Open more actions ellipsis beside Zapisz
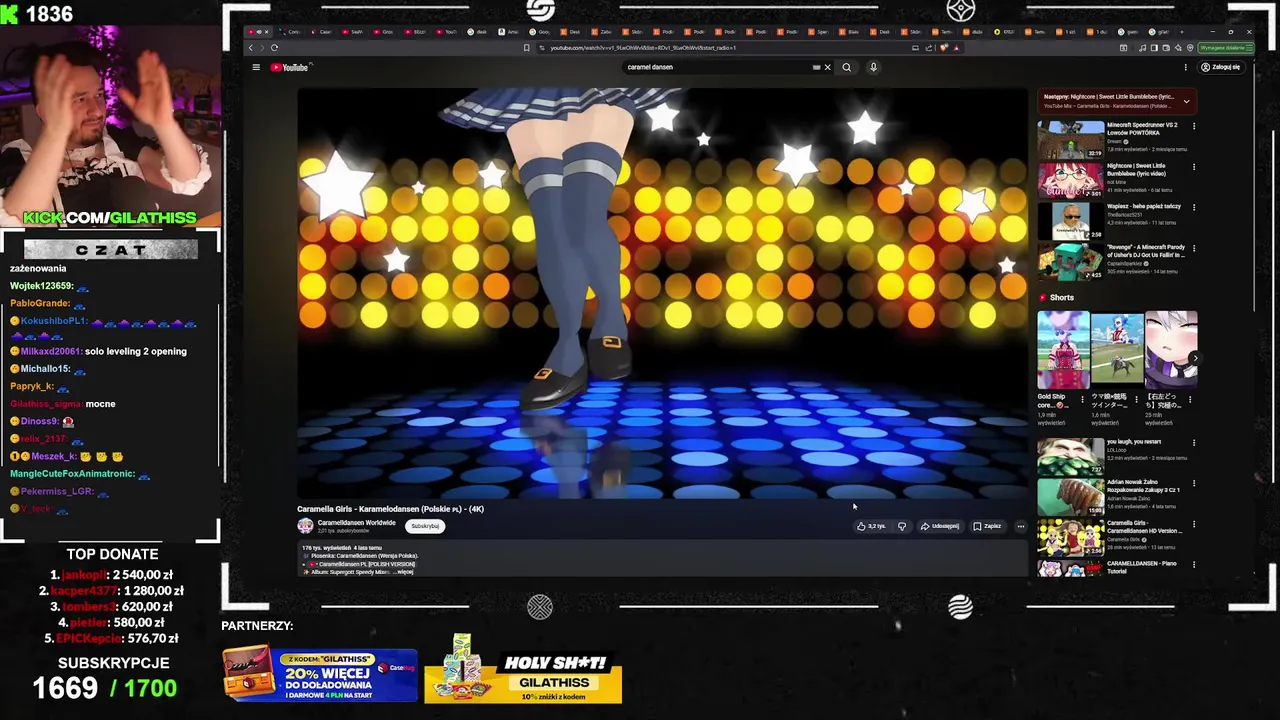The image size is (1280, 720). pyautogui.click(x=1020, y=526)
